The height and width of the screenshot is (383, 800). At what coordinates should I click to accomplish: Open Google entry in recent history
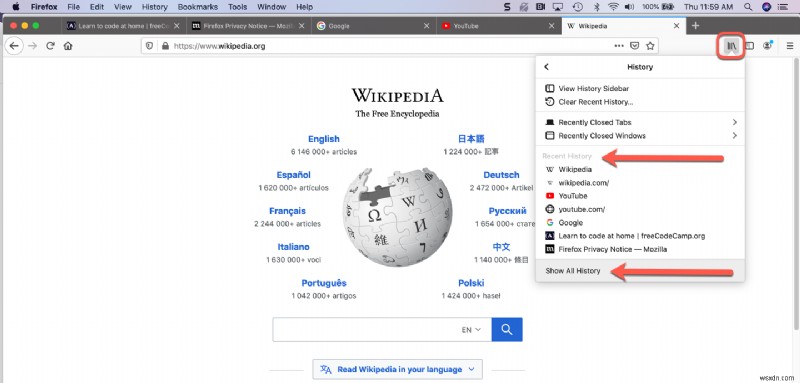(640, 222)
